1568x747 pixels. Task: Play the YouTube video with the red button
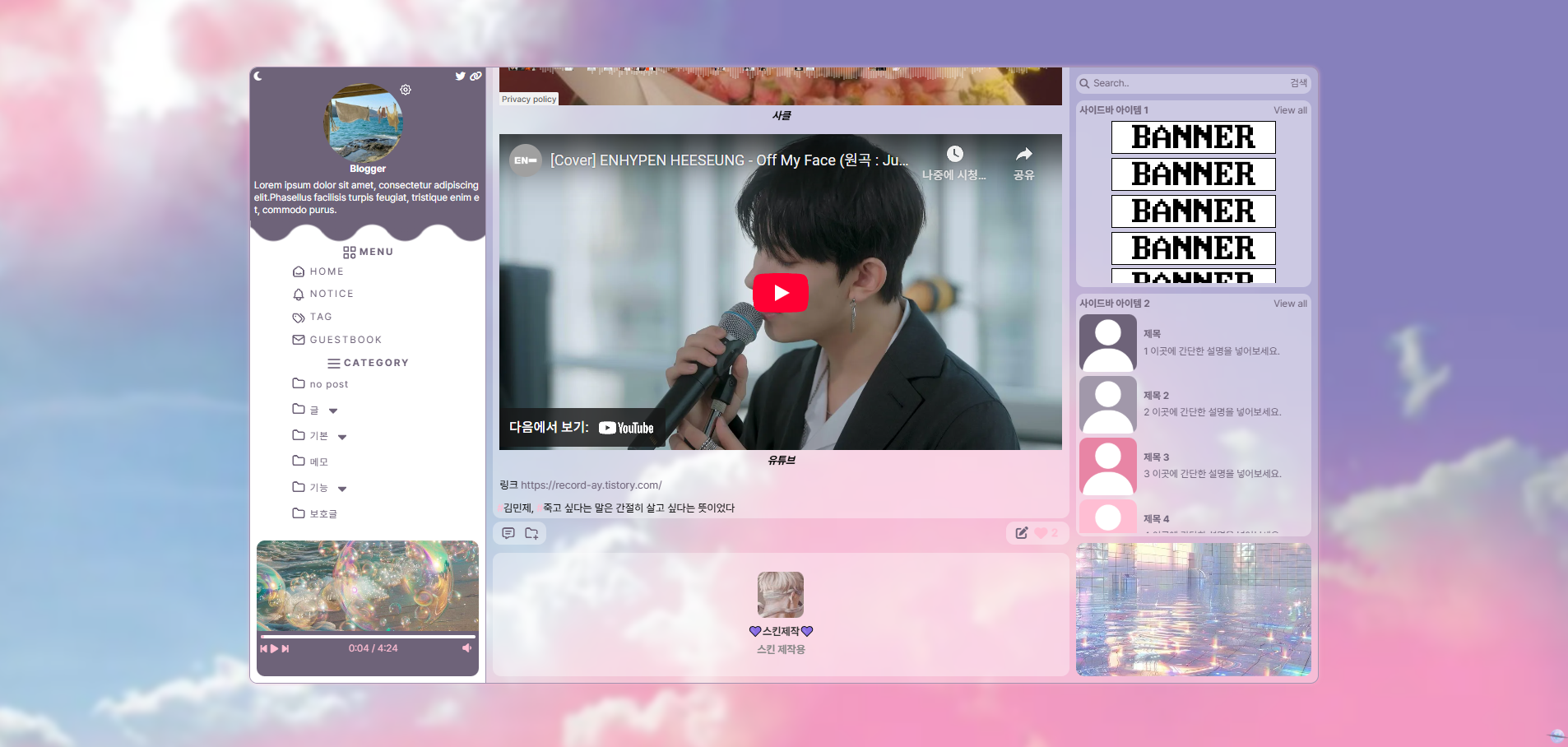(781, 293)
